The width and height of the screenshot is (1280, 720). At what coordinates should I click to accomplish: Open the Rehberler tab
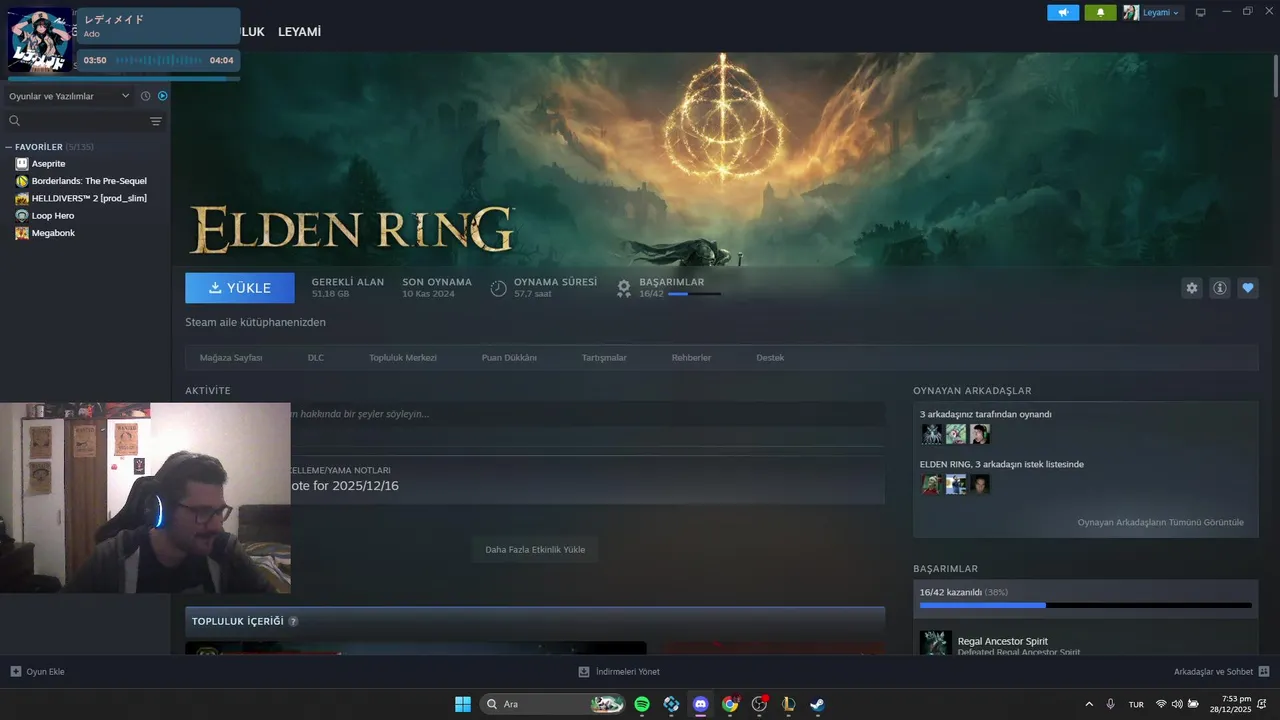(x=691, y=358)
